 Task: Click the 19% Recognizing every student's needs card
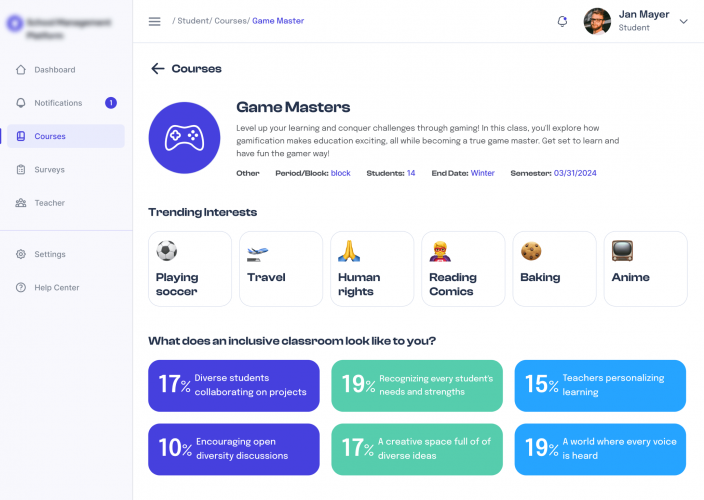[x=417, y=386]
